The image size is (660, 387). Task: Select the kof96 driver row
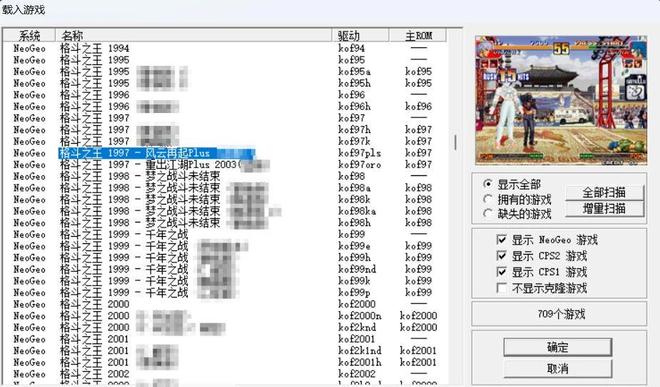click(x=225, y=95)
